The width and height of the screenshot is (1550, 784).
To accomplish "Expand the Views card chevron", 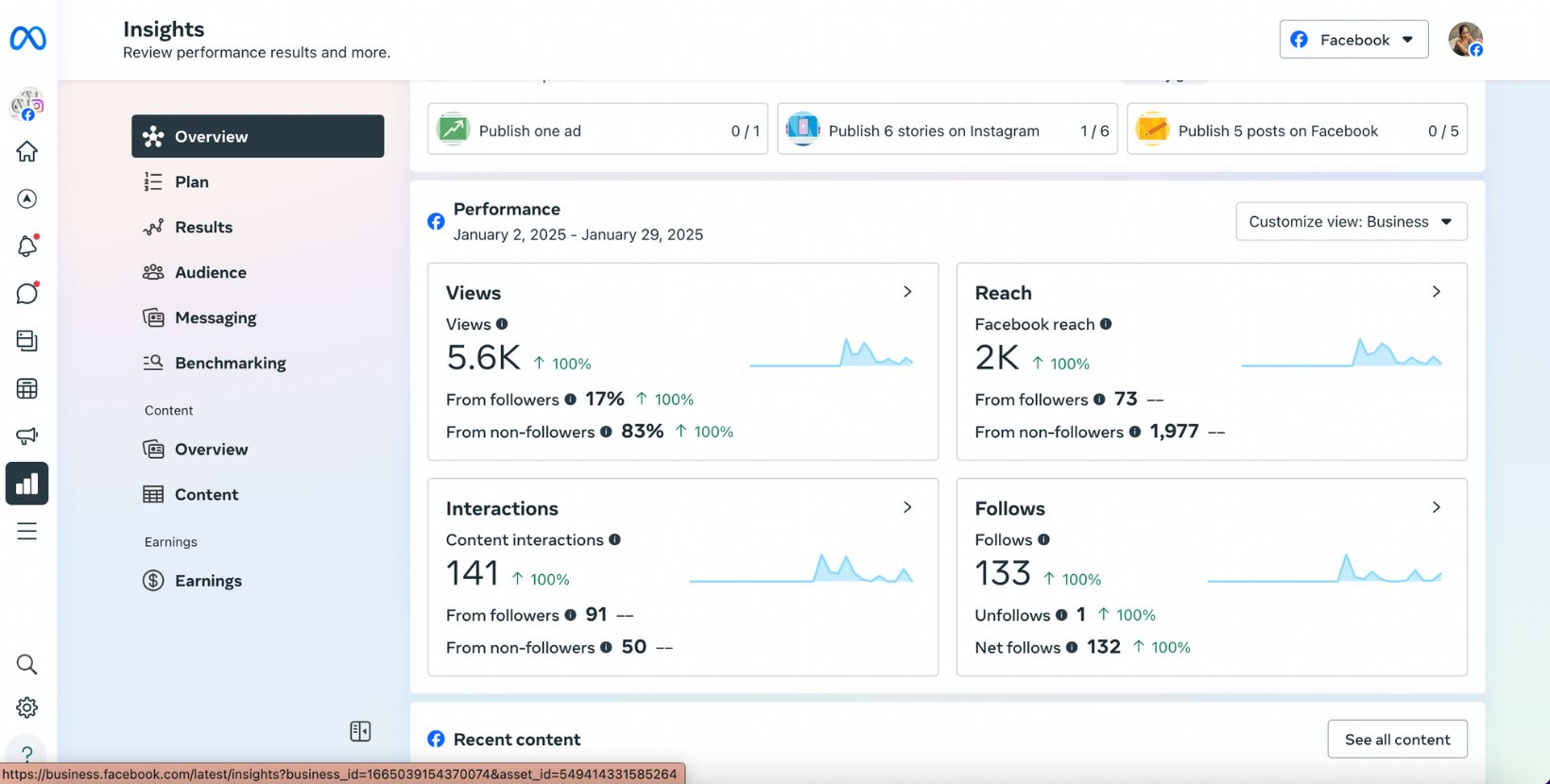I will [x=907, y=292].
